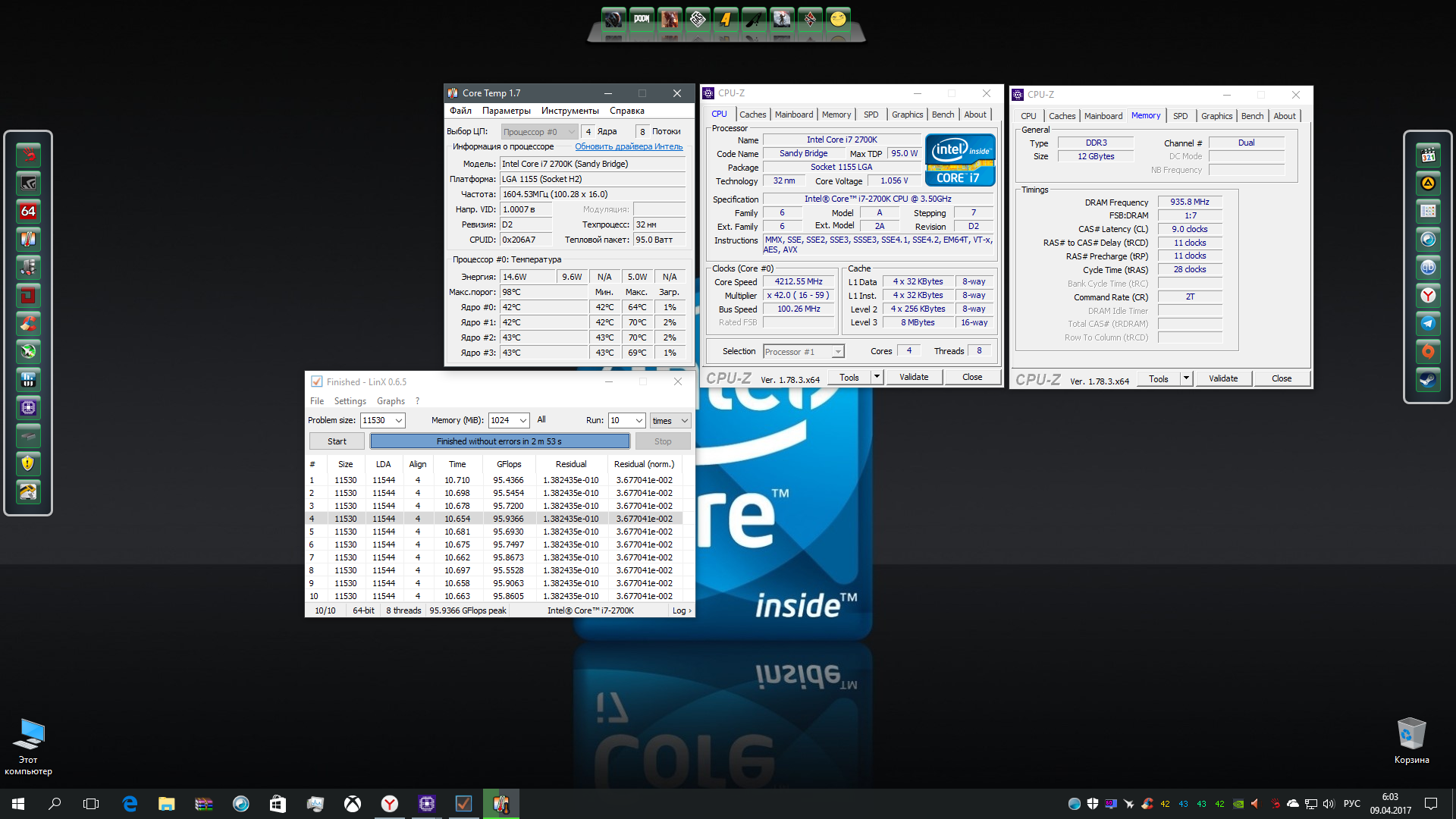The height and width of the screenshot is (819, 1456).
Task: Open Origin from right dock
Action: click(1428, 352)
